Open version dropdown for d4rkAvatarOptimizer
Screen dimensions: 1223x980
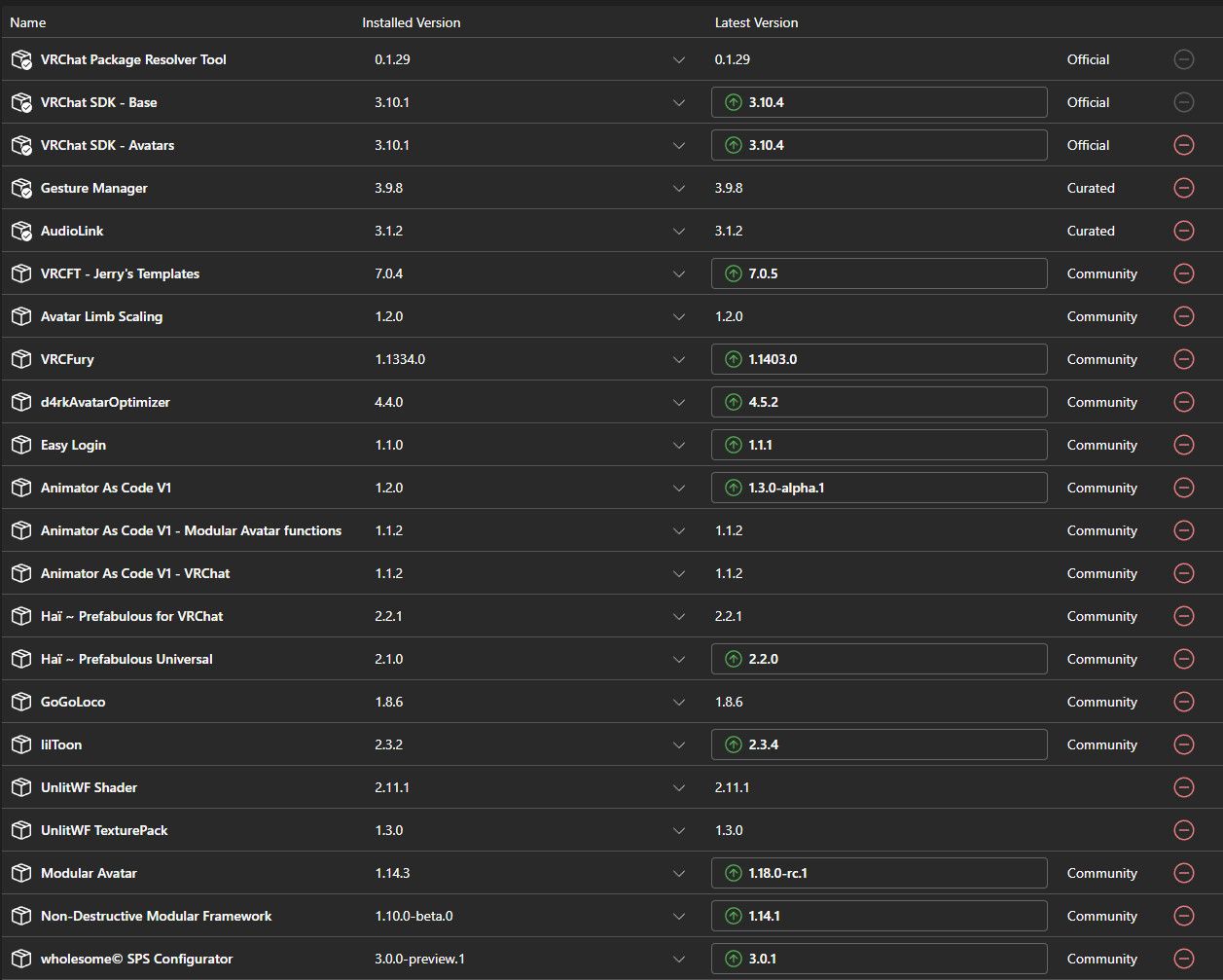(x=679, y=403)
